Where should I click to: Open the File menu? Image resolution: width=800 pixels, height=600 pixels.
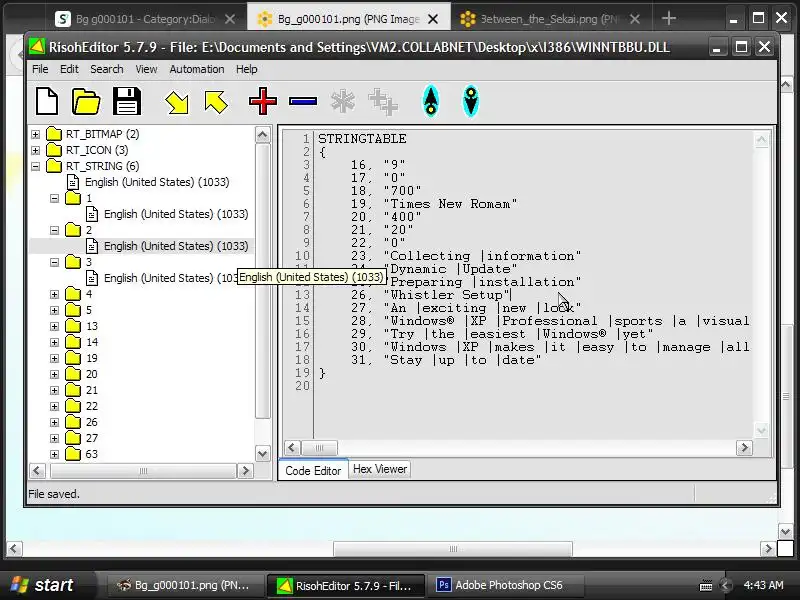(x=40, y=69)
